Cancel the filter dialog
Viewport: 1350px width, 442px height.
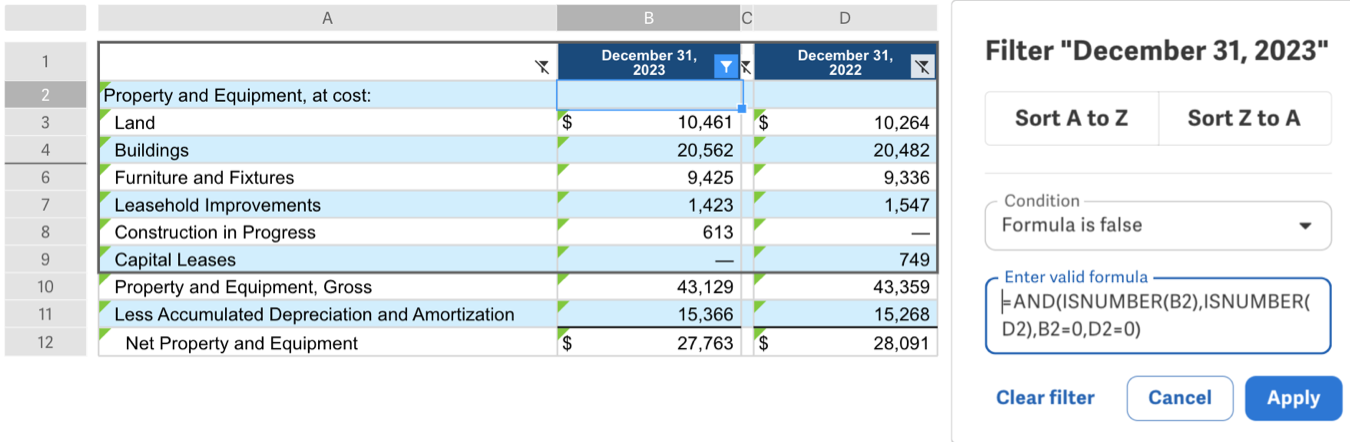(1179, 398)
